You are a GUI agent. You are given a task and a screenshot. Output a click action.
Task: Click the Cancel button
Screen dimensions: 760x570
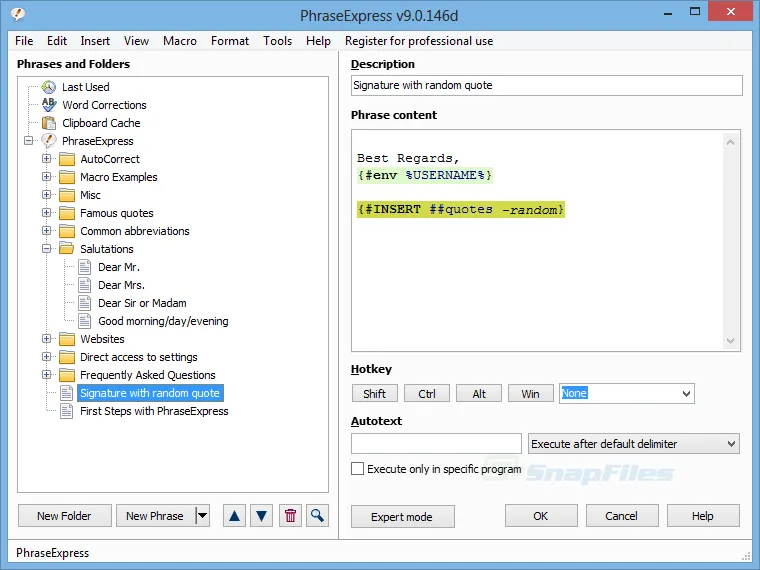click(x=622, y=516)
